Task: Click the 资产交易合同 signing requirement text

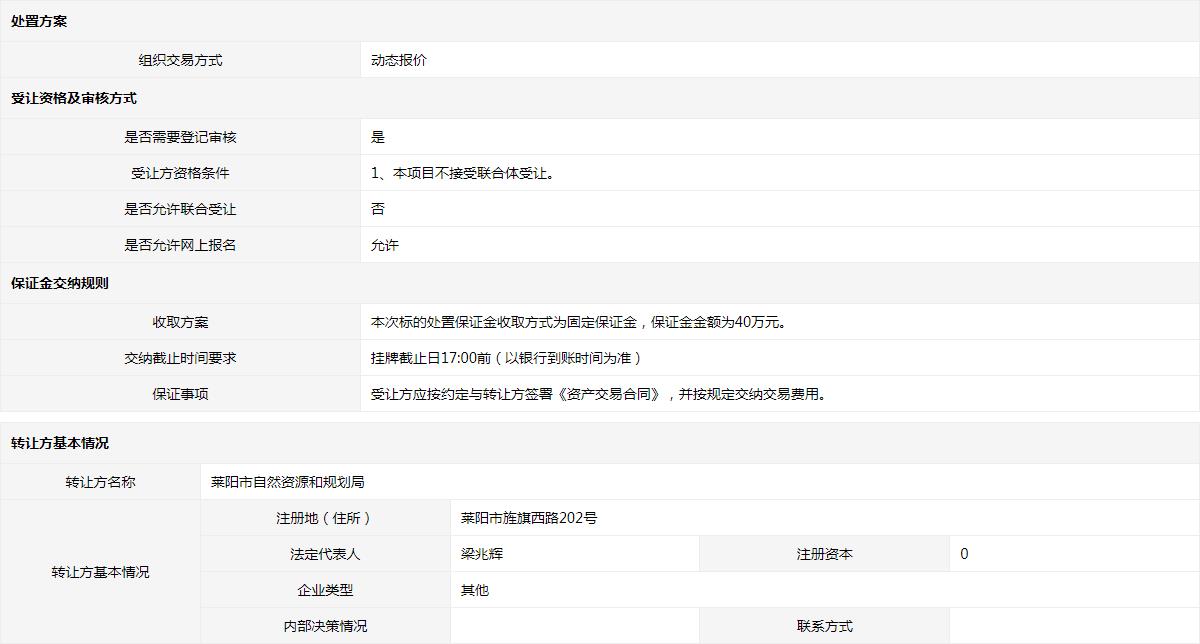Action: pyautogui.click(x=599, y=394)
